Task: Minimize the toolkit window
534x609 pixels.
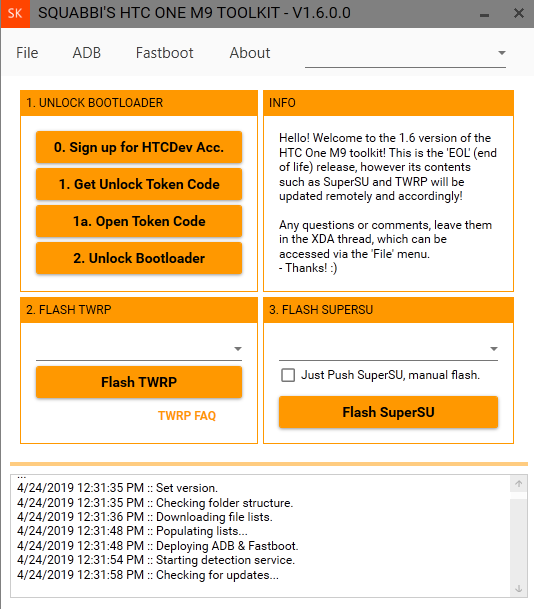Action: point(484,14)
